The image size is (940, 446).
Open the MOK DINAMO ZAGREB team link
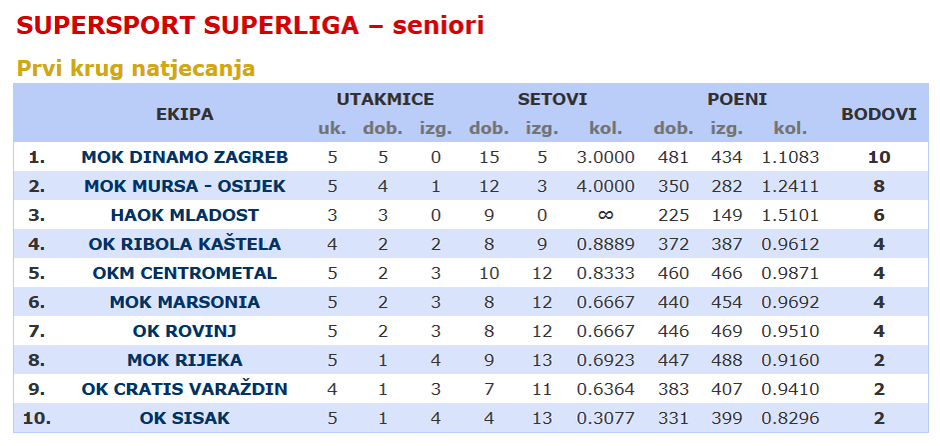[185, 157]
